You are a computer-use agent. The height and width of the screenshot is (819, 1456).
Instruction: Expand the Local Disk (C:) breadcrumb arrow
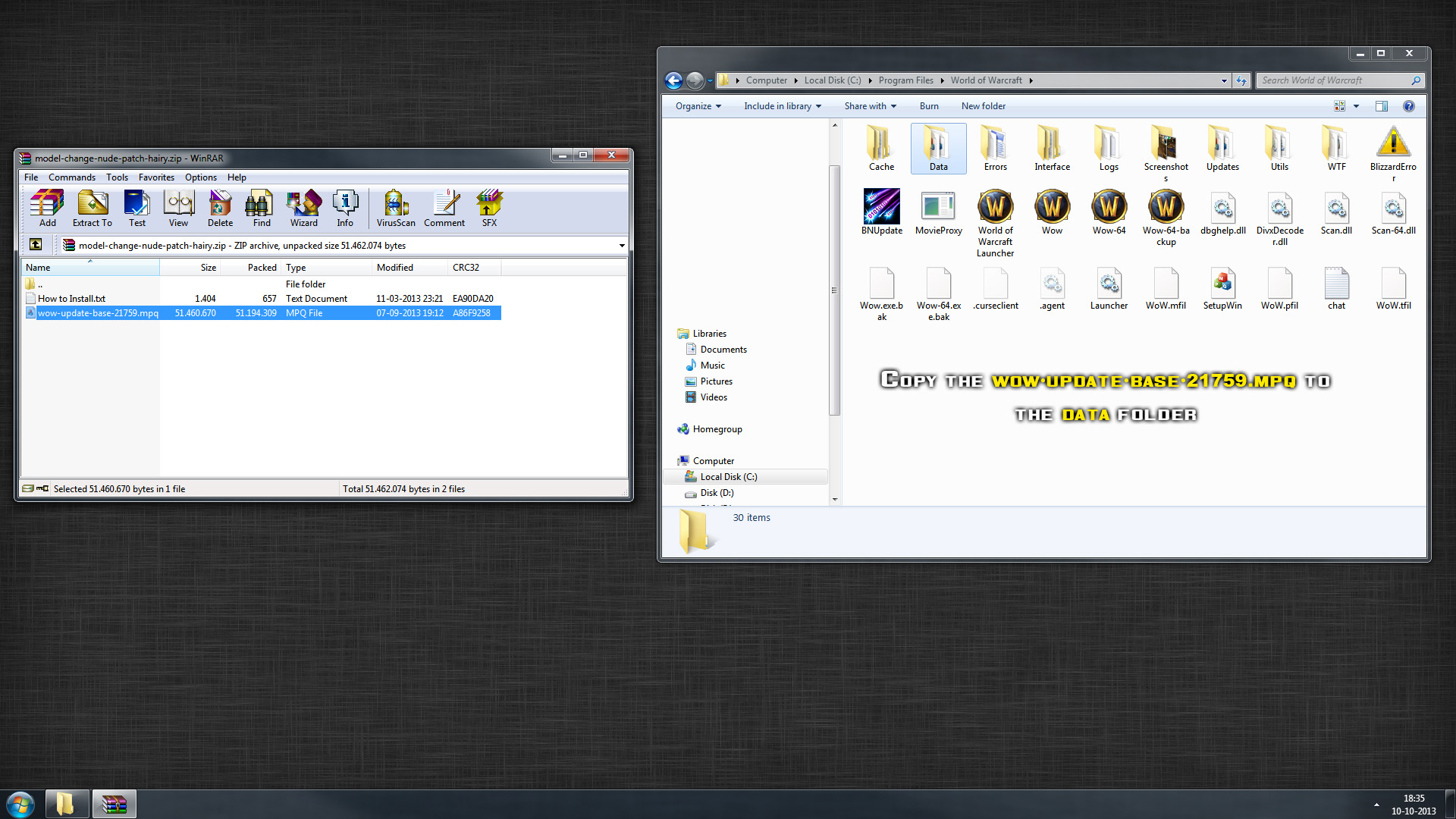click(x=870, y=80)
